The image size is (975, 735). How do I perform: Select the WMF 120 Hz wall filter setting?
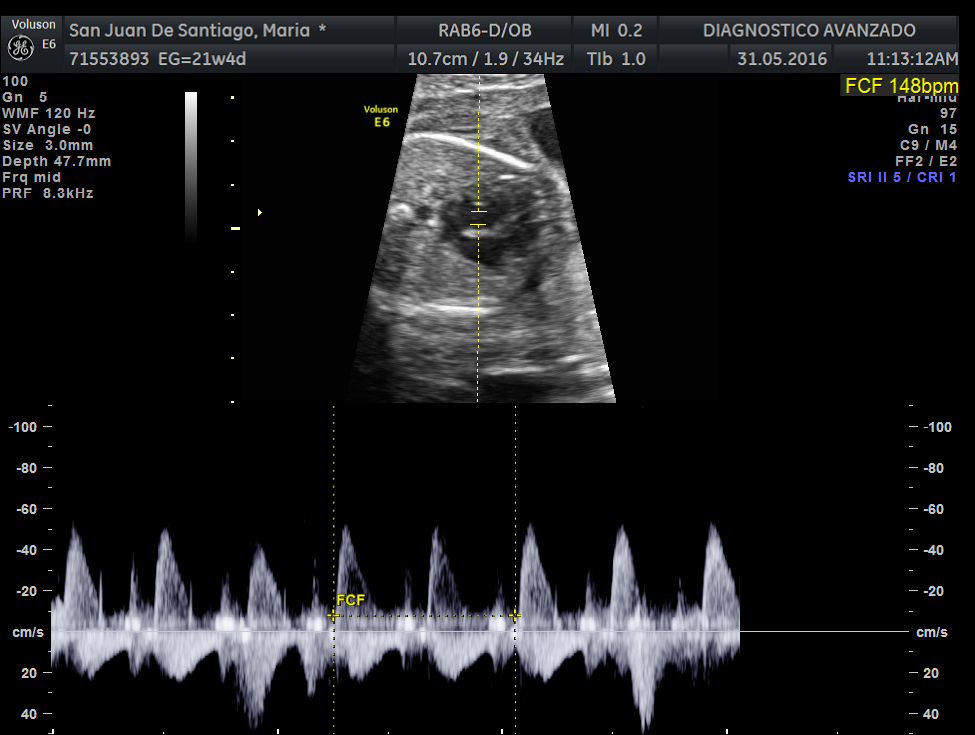[50, 113]
